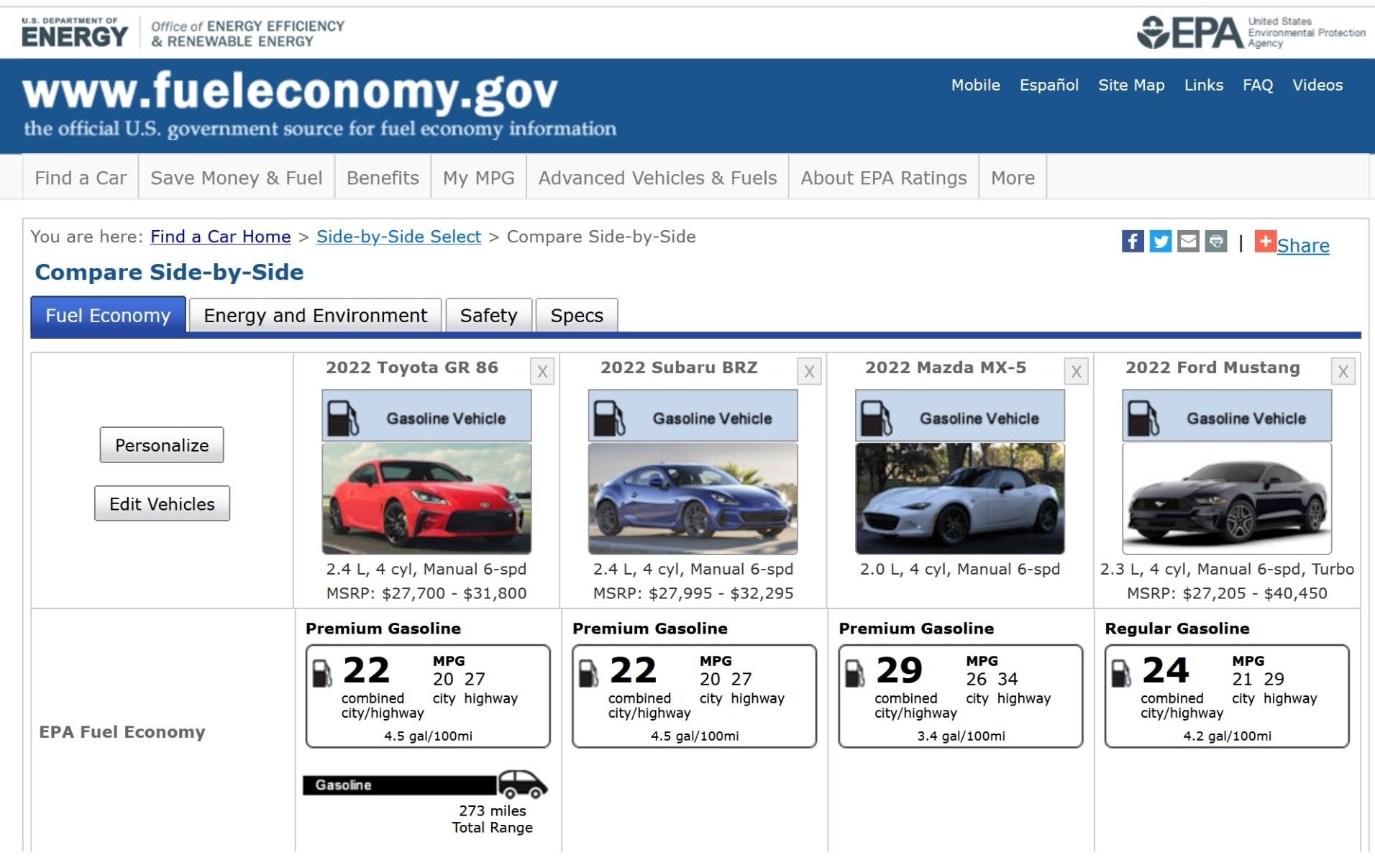Screen dimensions: 1375x868
Task: Remove 2022 Ford Mustang from comparison
Action: pyautogui.click(x=1343, y=372)
